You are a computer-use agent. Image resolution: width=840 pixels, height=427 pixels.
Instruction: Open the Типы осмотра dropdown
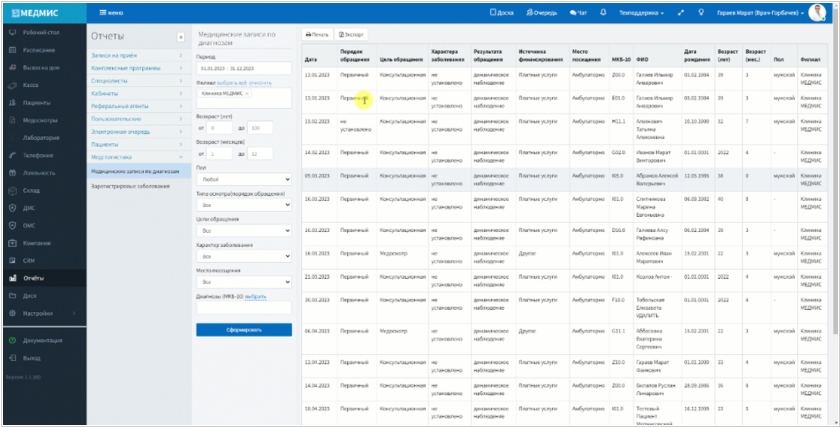tap(244, 205)
